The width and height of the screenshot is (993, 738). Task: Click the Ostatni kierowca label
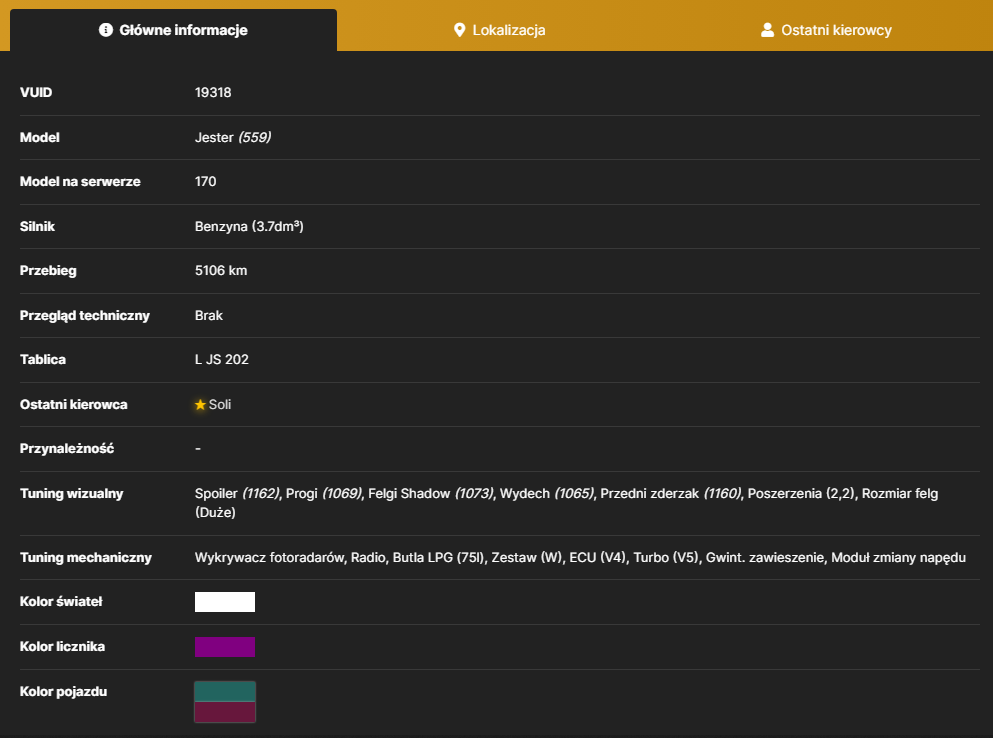coord(73,404)
